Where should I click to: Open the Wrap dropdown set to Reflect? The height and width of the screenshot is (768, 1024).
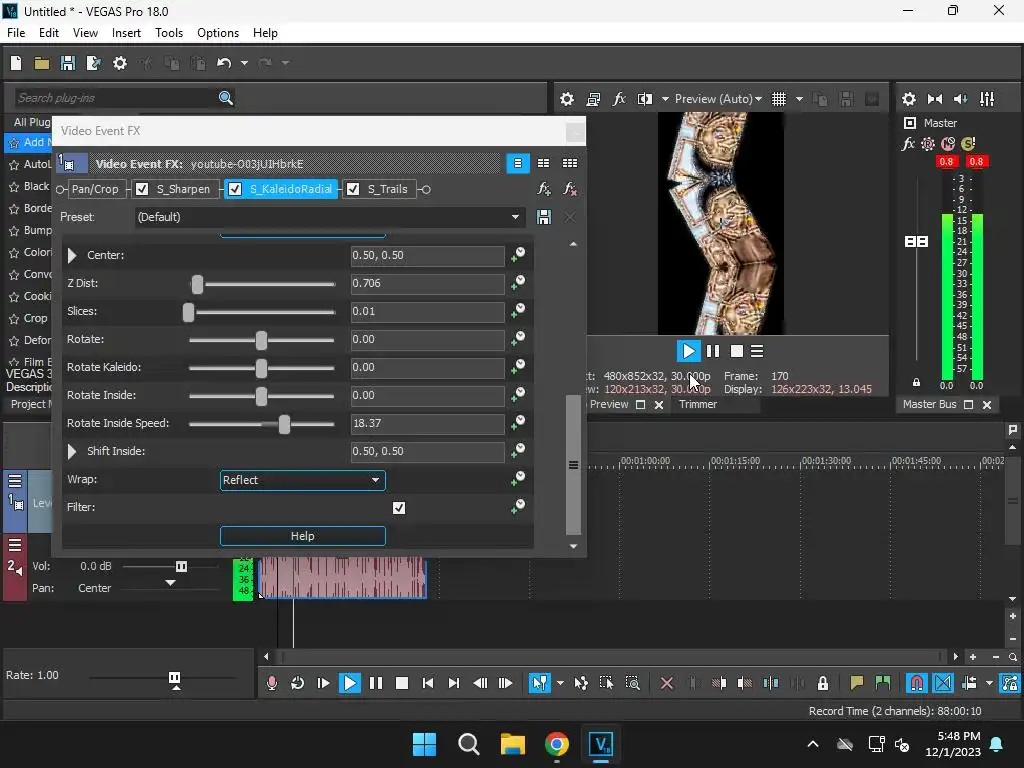click(x=302, y=480)
